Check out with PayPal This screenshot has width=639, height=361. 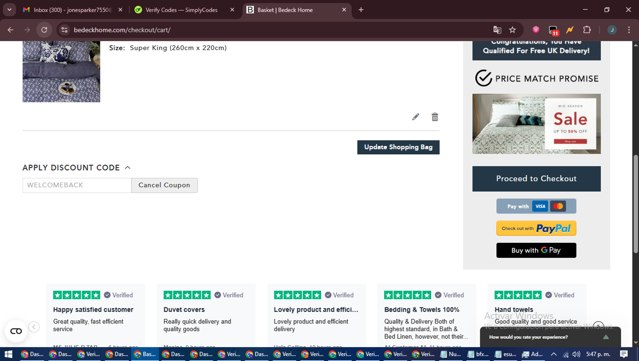point(536,228)
